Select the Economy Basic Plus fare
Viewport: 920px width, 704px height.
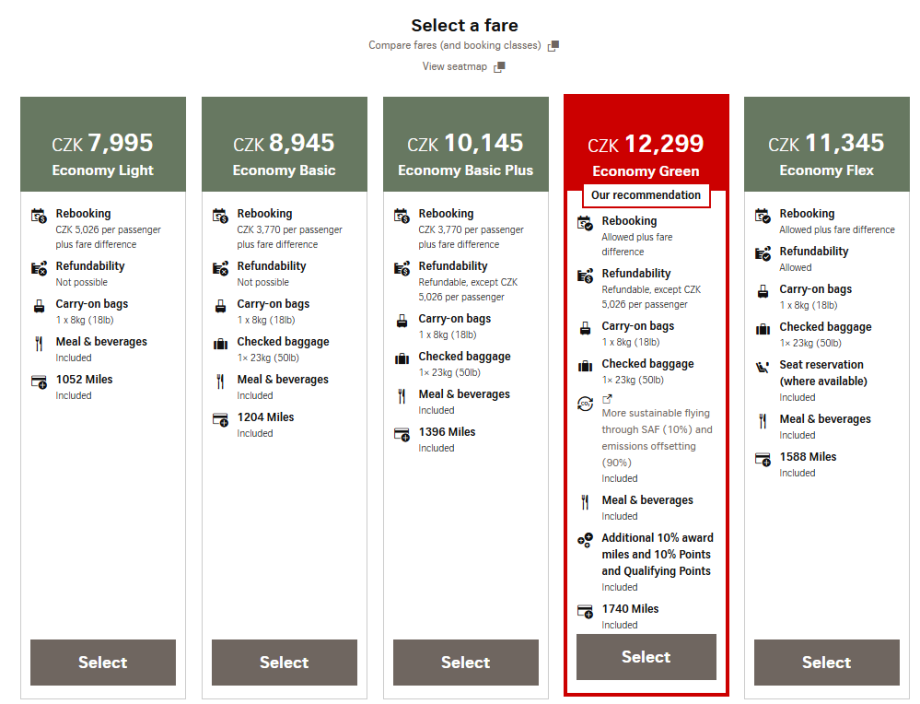pos(465,662)
